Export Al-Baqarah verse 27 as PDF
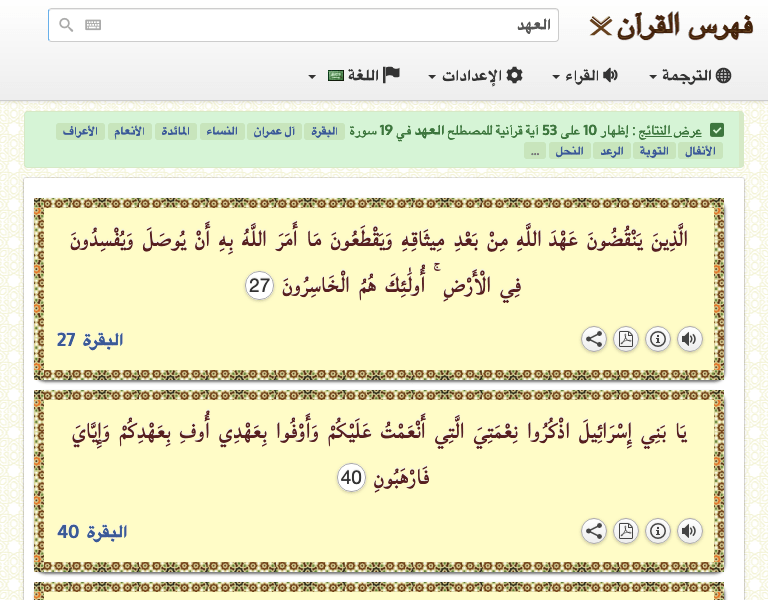The image size is (768, 600). tap(625, 339)
